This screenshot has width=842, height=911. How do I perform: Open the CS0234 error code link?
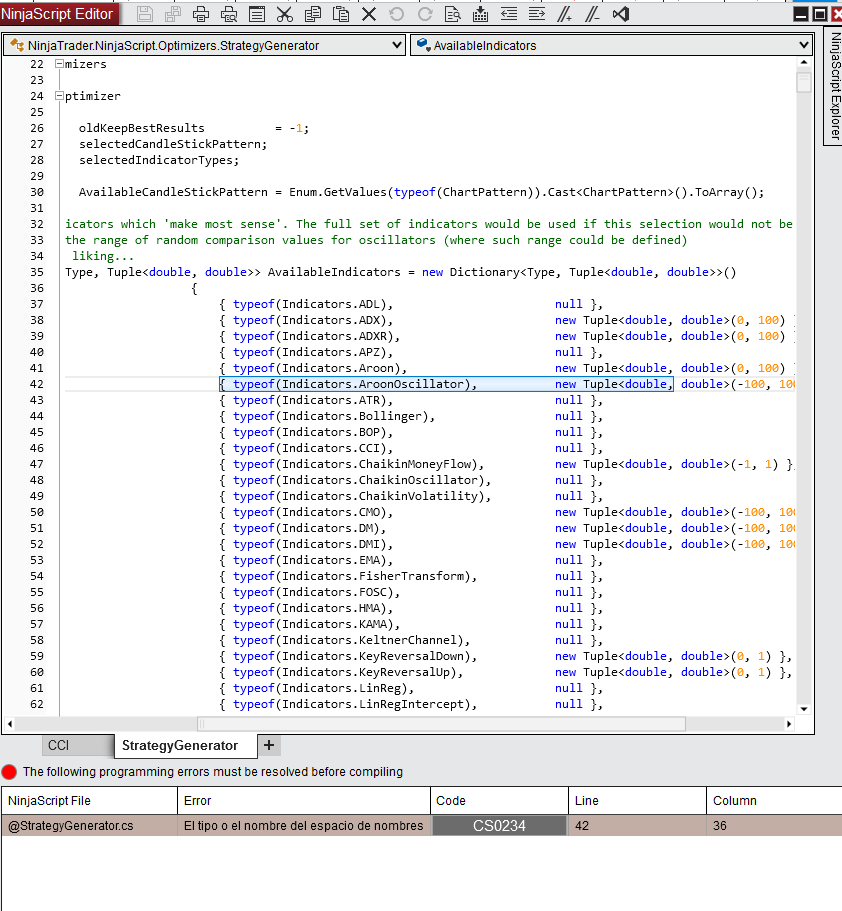pos(499,826)
